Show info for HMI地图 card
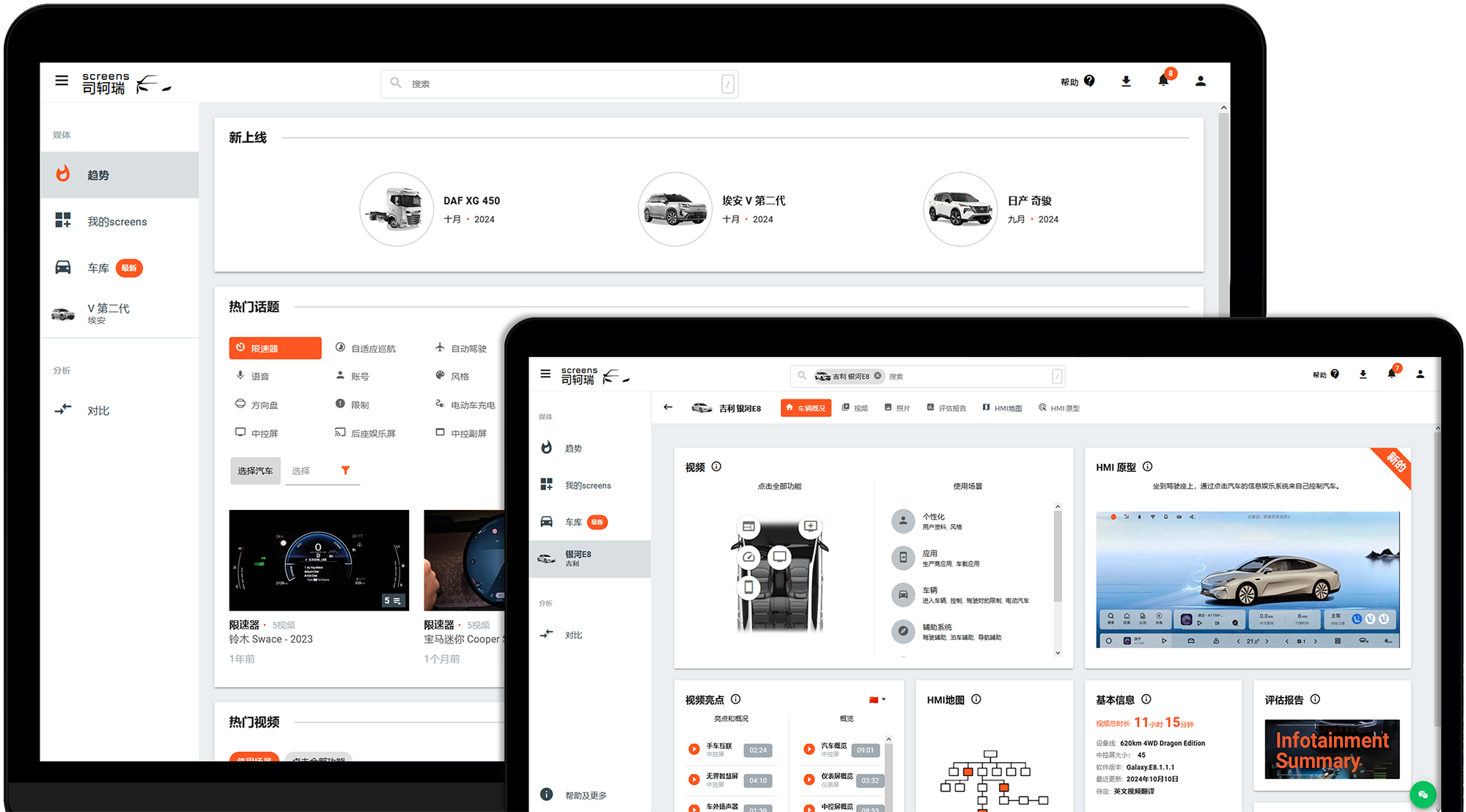This screenshot has width=1466, height=812. pyautogui.click(x=976, y=699)
